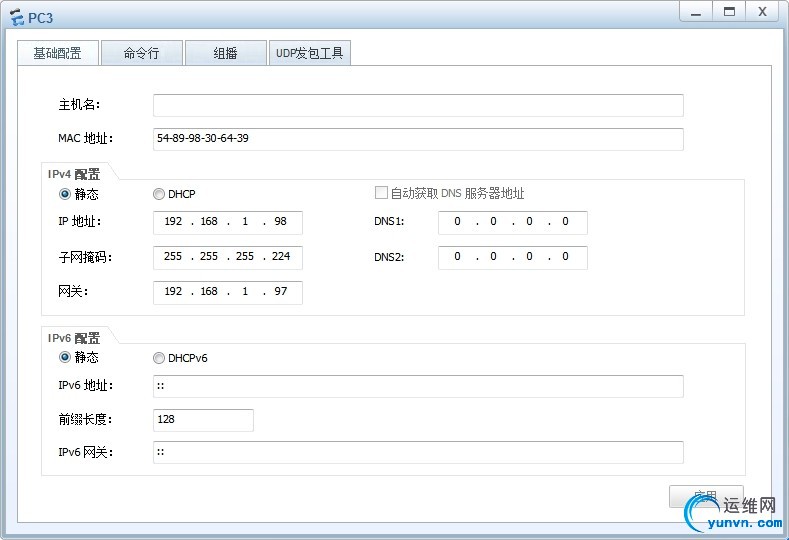
Task: Select IPv4 静态 radio button
Action: pyautogui.click(x=65, y=194)
